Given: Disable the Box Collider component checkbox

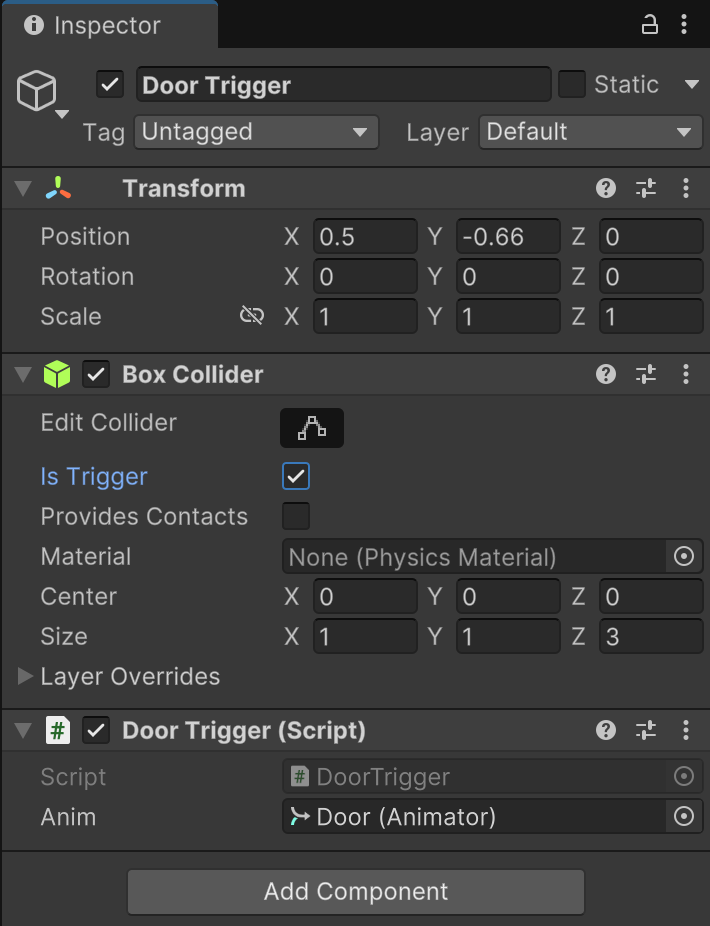Looking at the screenshot, I should pyautogui.click(x=96, y=374).
